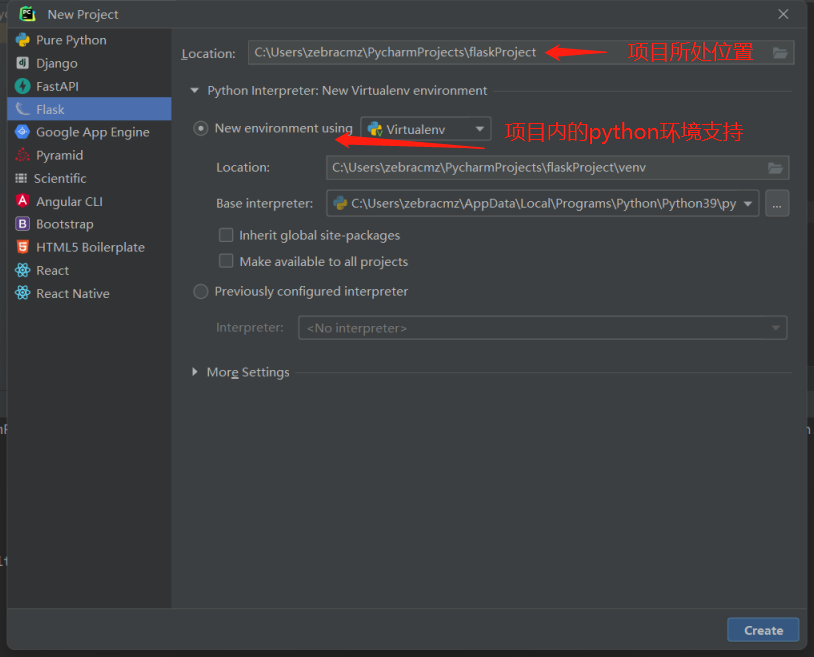Choose HTML5 Boilerplate project type
814x657 pixels.
pos(89,247)
